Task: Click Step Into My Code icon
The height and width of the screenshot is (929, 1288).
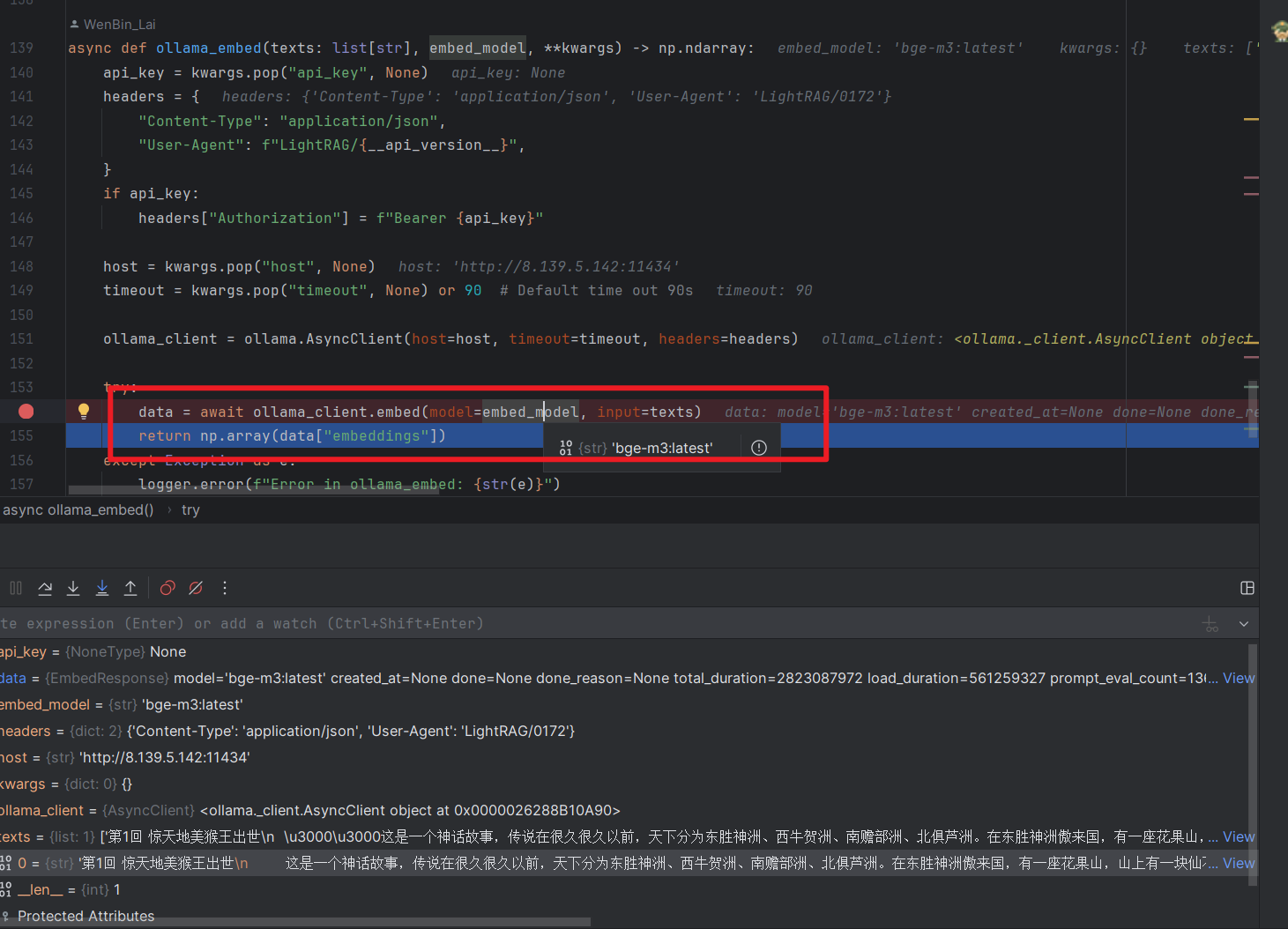Action: pos(102,588)
